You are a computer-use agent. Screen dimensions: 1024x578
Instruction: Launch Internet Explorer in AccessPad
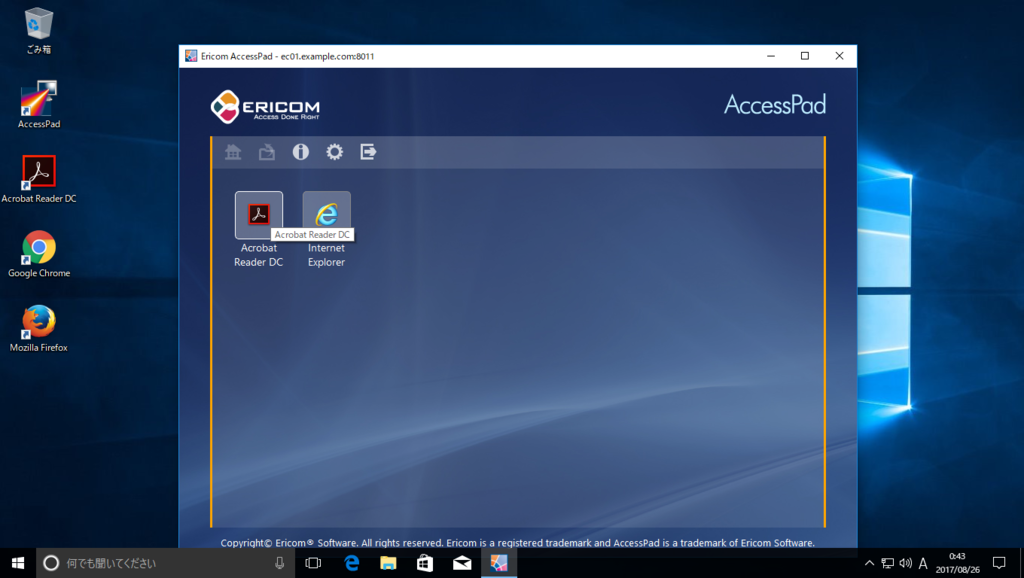tap(327, 215)
